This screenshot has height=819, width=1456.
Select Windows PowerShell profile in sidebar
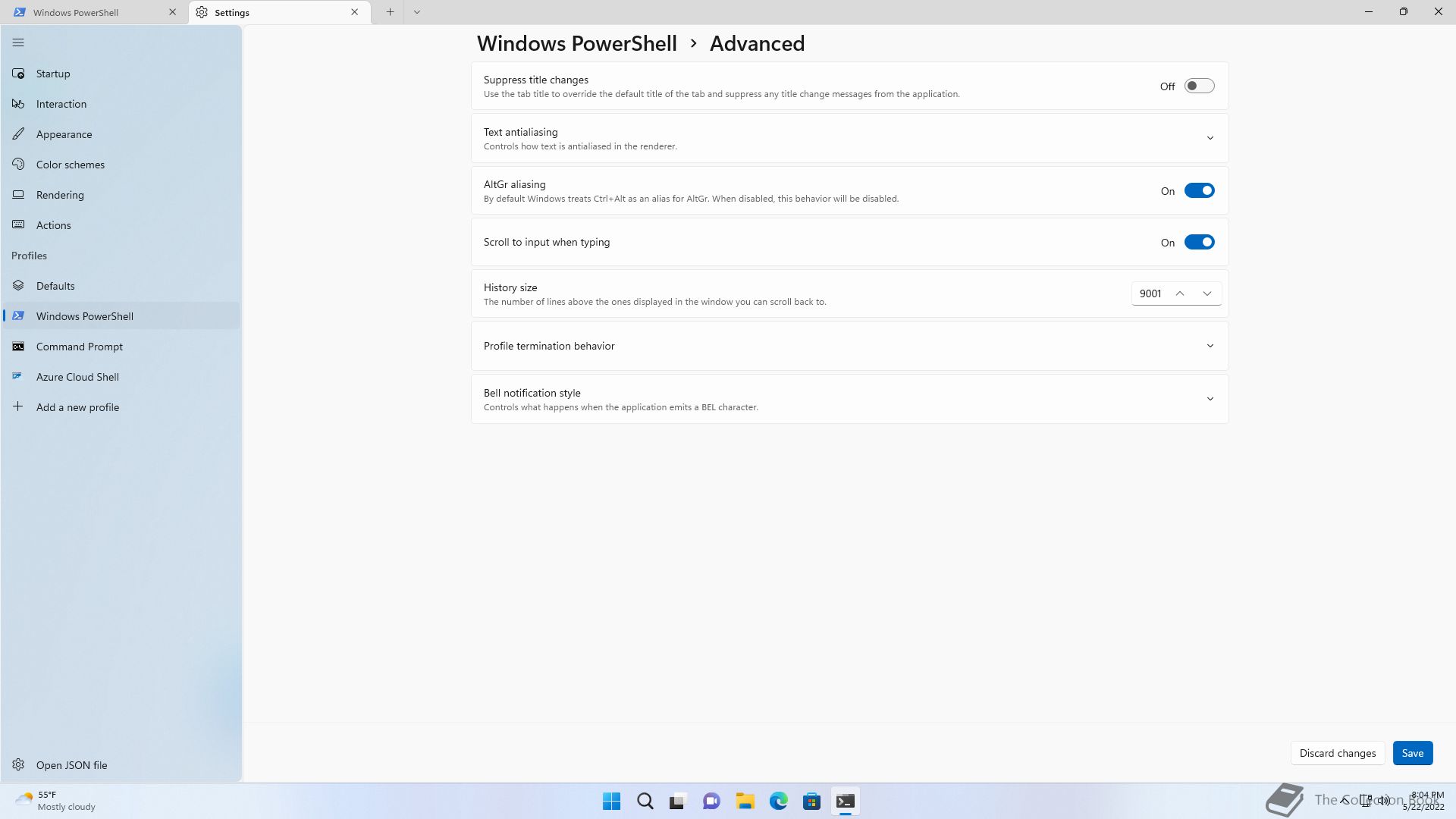point(121,316)
